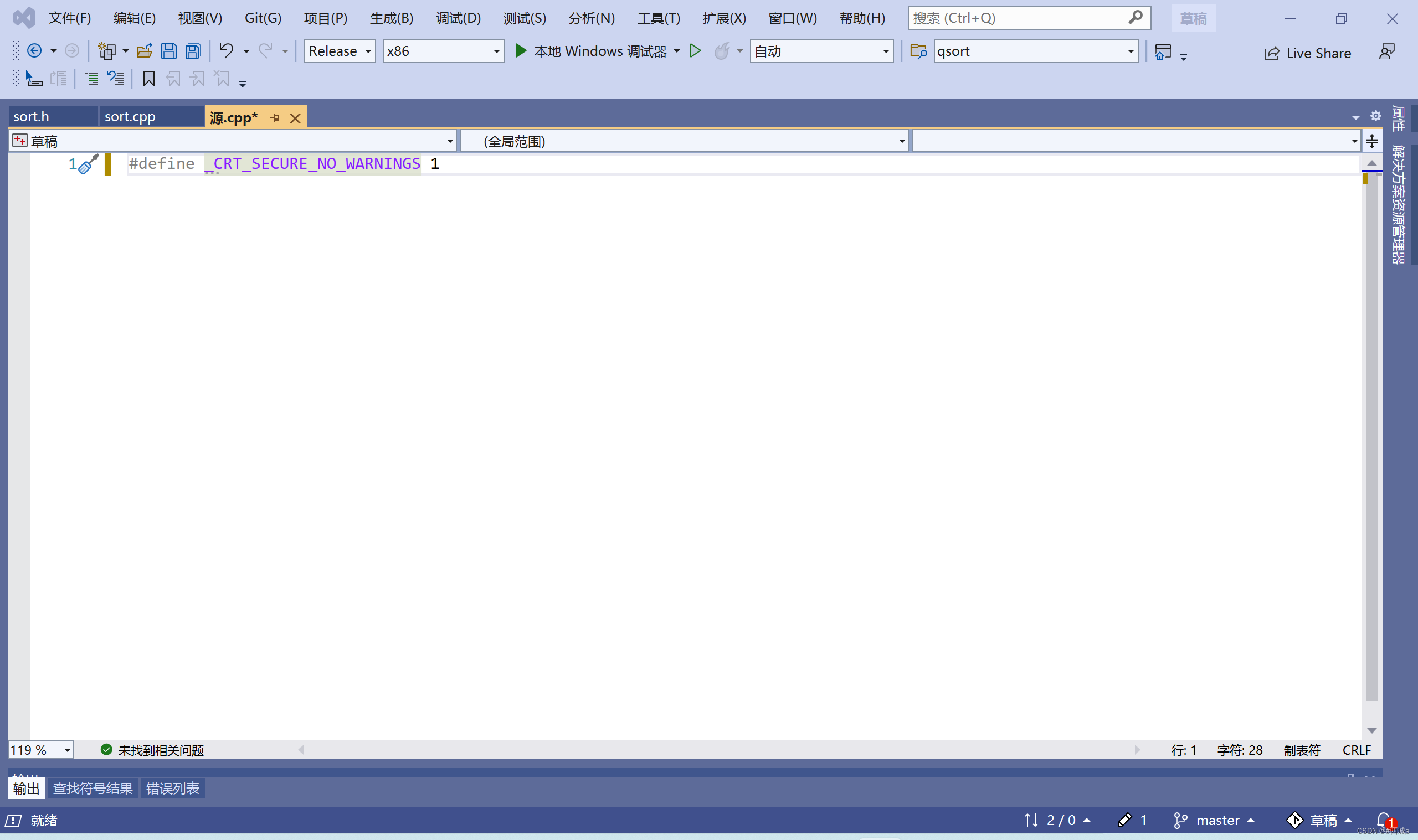Open the editor tab settings gear icon

[1375, 116]
